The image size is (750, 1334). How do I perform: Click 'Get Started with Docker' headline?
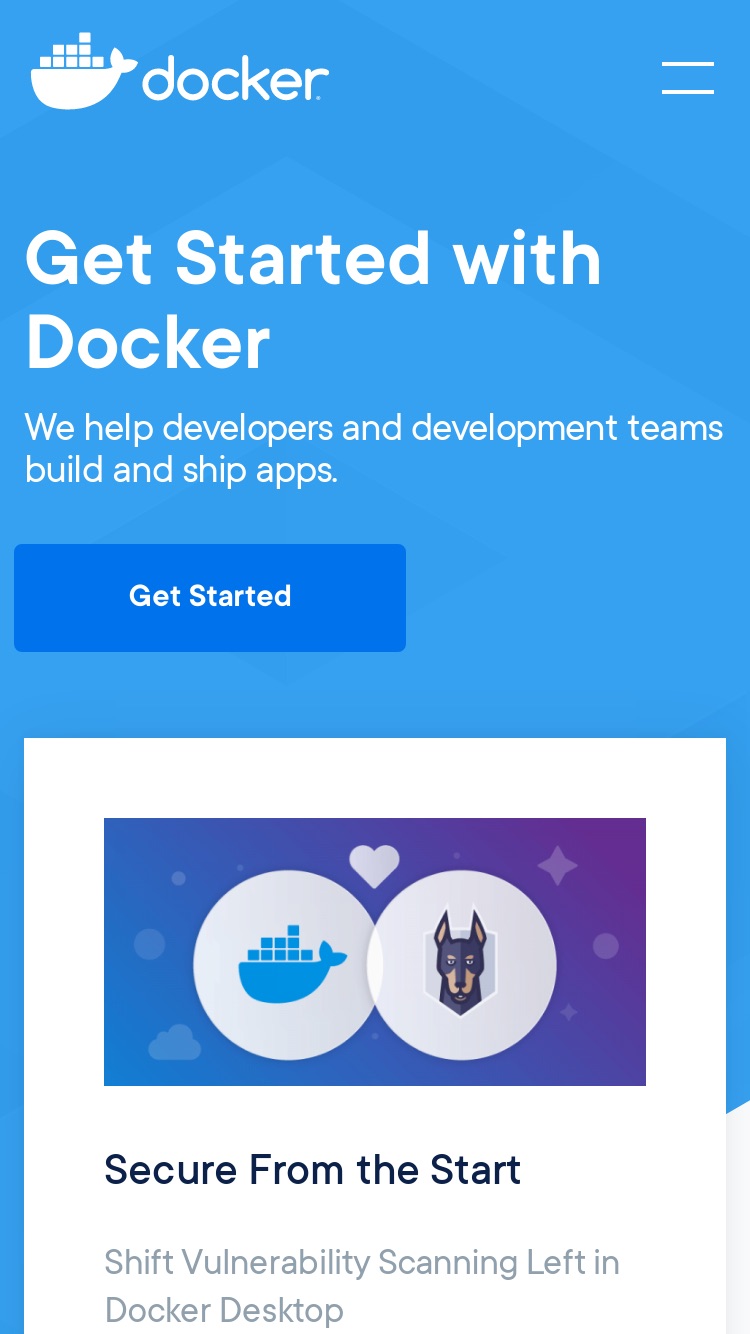pyautogui.click(x=313, y=299)
